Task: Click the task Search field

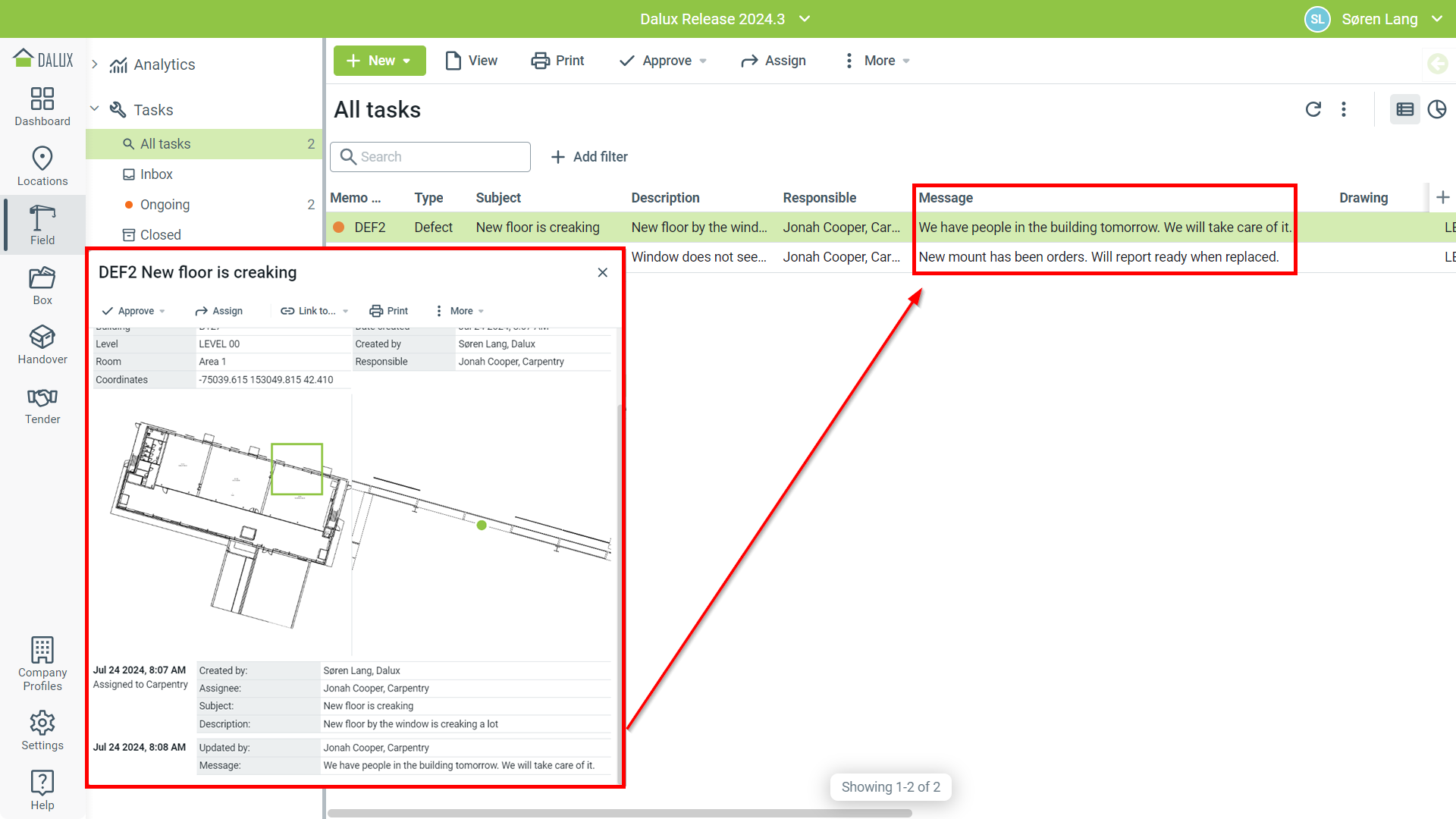Action: [x=430, y=157]
